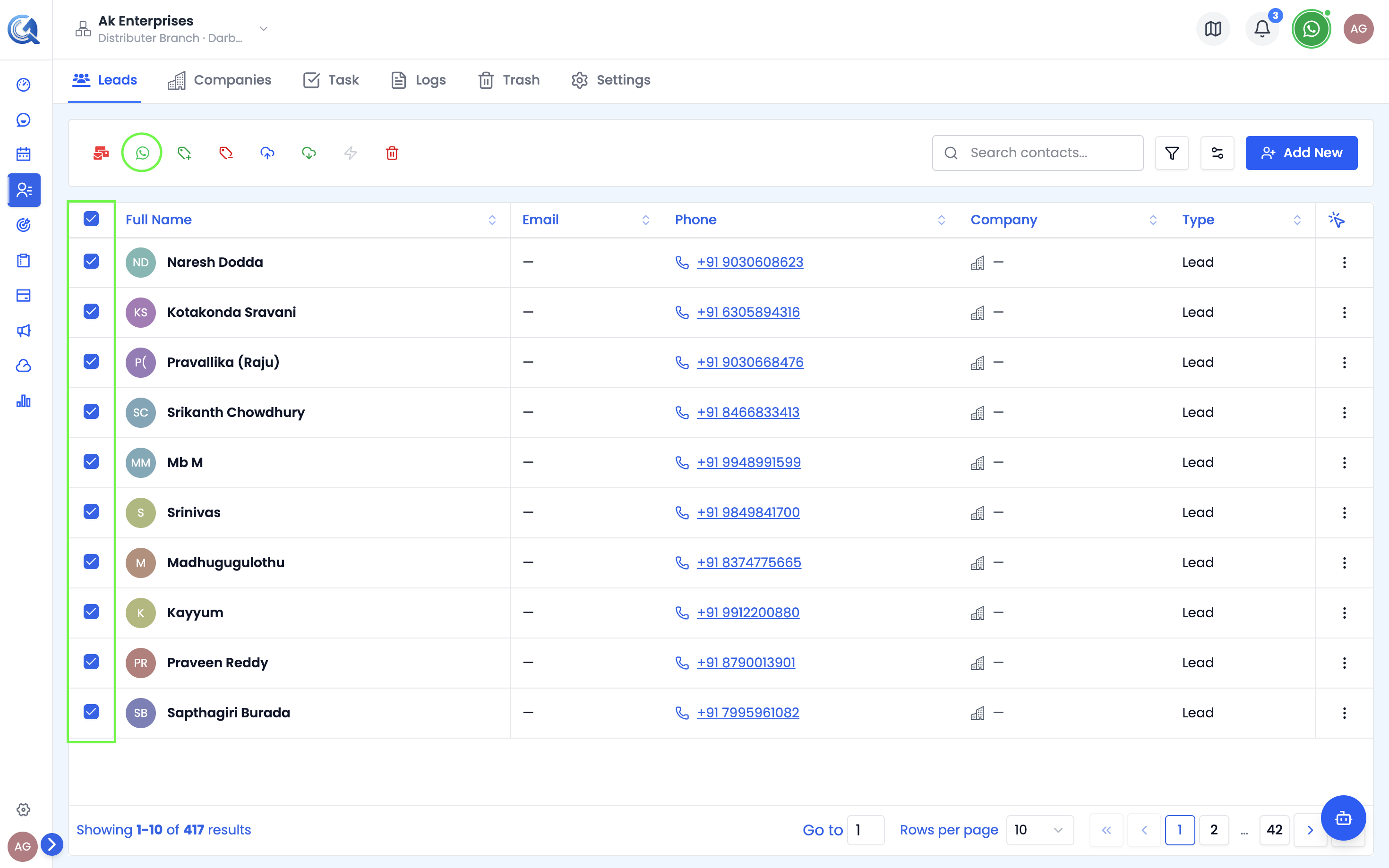The height and width of the screenshot is (868, 1389).
Task: Switch to the Leads tab
Action: 104,80
